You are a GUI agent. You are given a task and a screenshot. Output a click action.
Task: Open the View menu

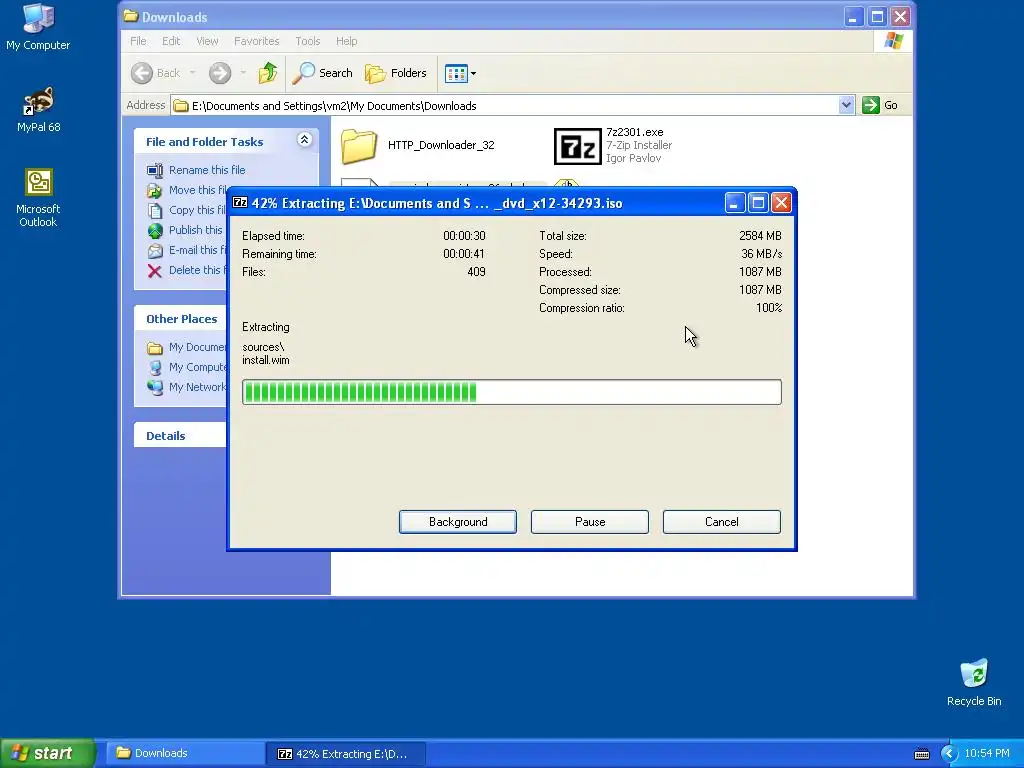[x=207, y=41]
